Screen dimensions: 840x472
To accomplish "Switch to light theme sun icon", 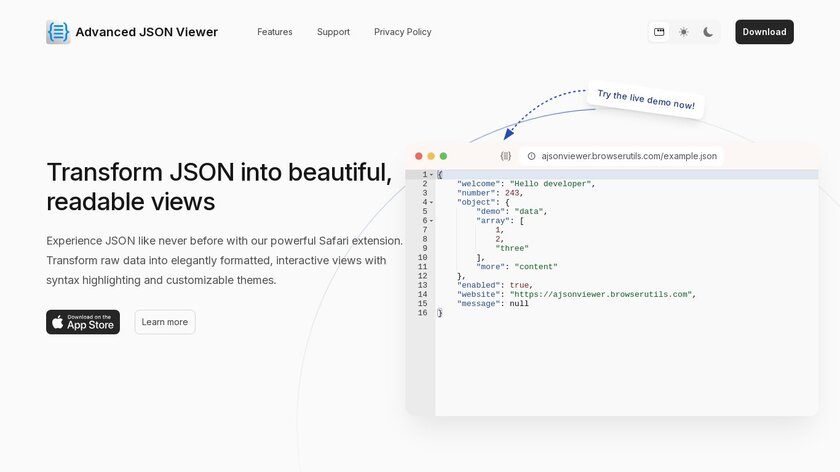I will pos(684,32).
